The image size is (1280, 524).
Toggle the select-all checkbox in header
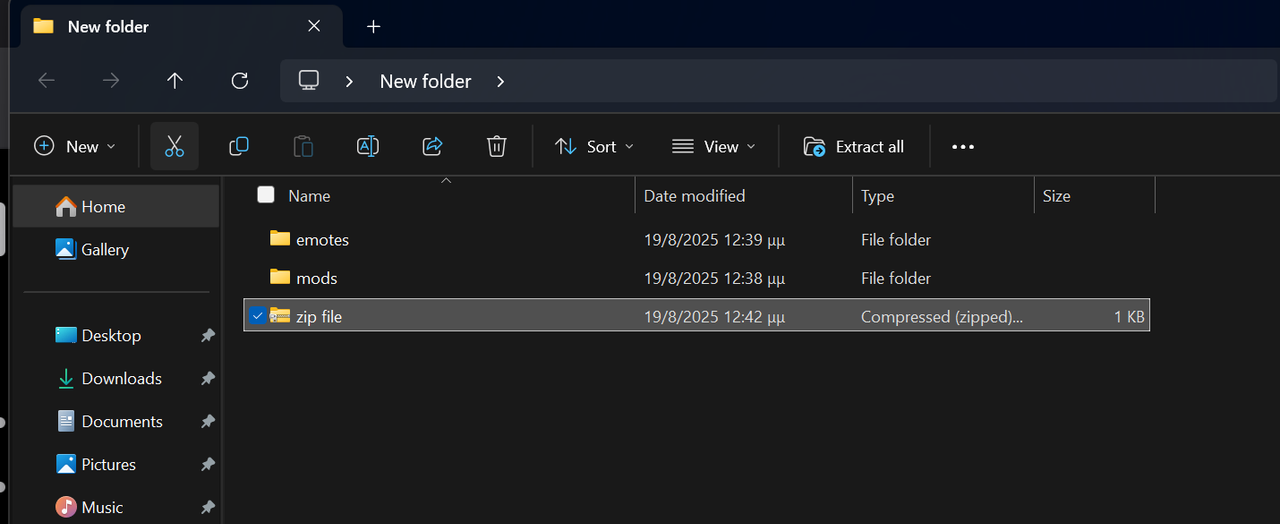265,195
